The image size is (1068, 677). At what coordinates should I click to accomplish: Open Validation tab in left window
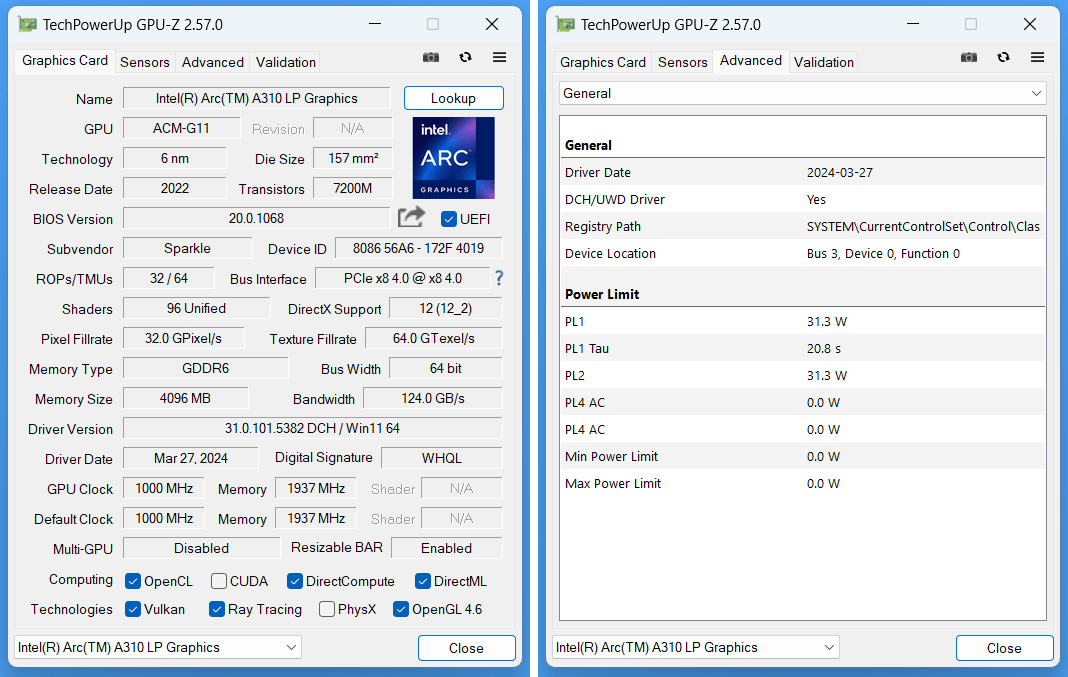pos(285,62)
